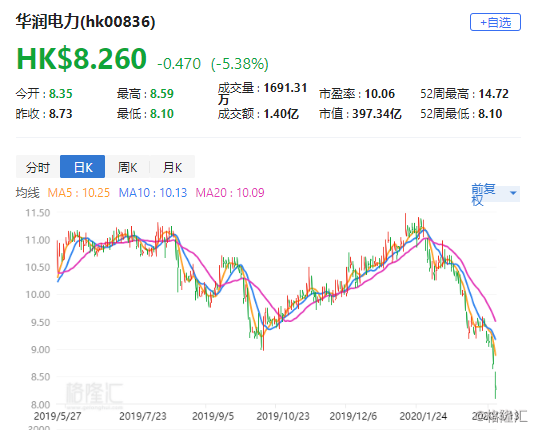
Task: Click 成交量 volume 1691.31万
Action: pyautogui.click(x=263, y=93)
